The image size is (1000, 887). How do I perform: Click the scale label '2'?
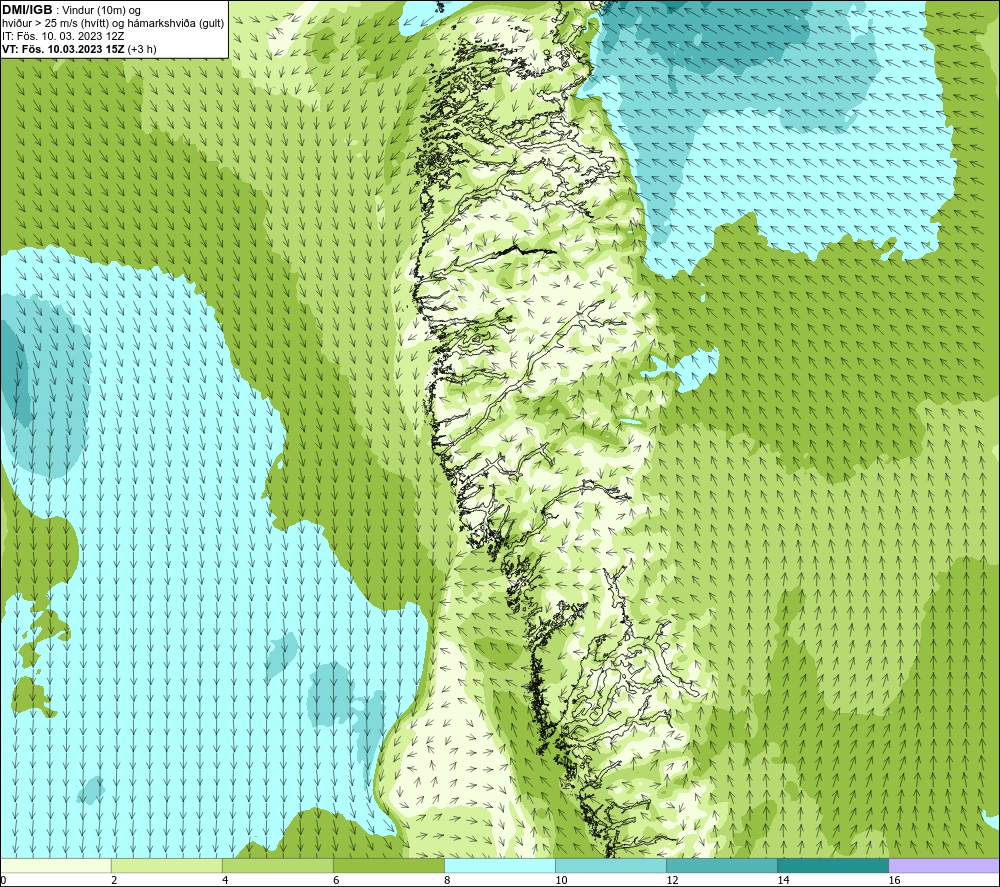click(114, 881)
